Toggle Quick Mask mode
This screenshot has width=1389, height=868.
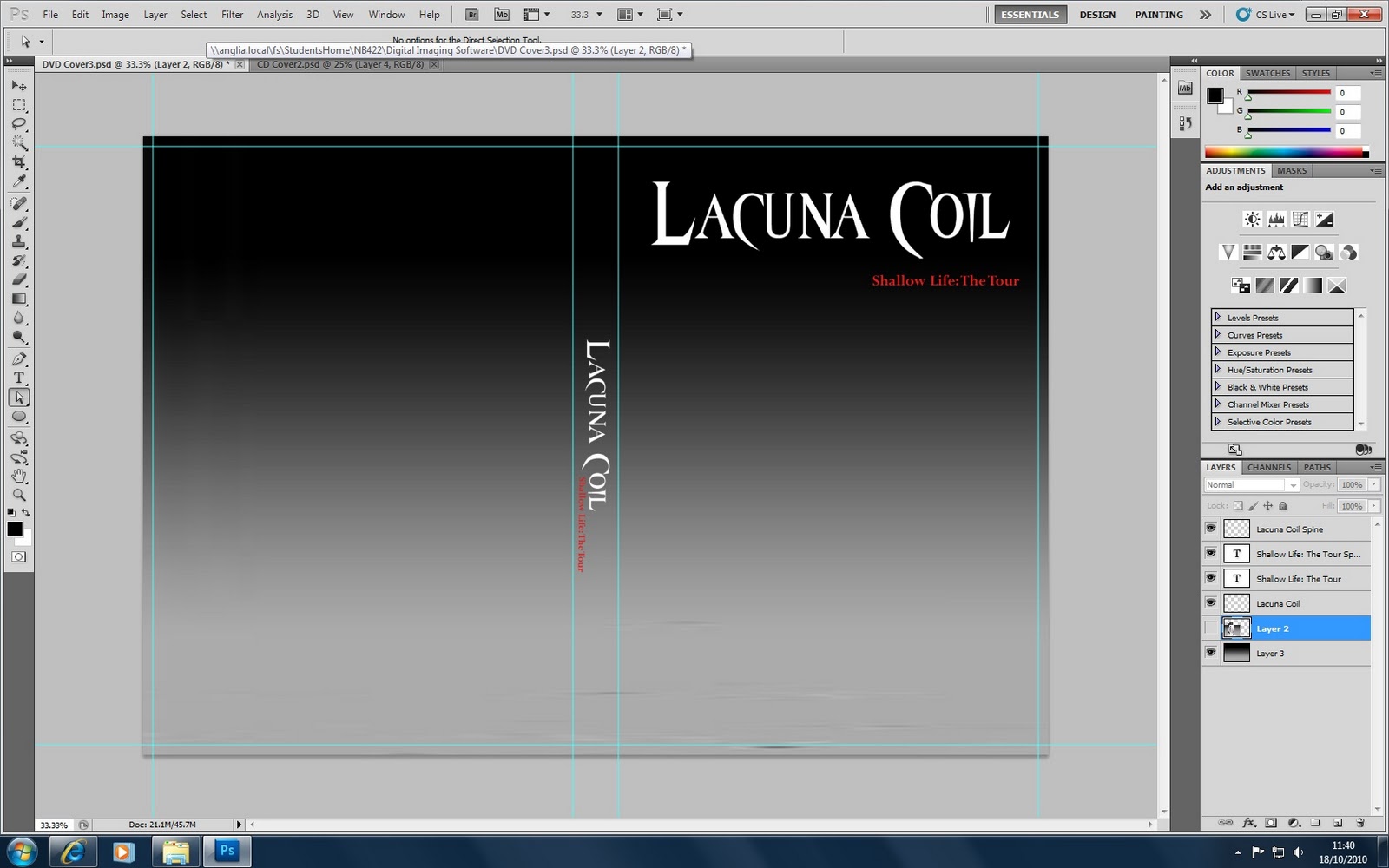click(x=19, y=557)
